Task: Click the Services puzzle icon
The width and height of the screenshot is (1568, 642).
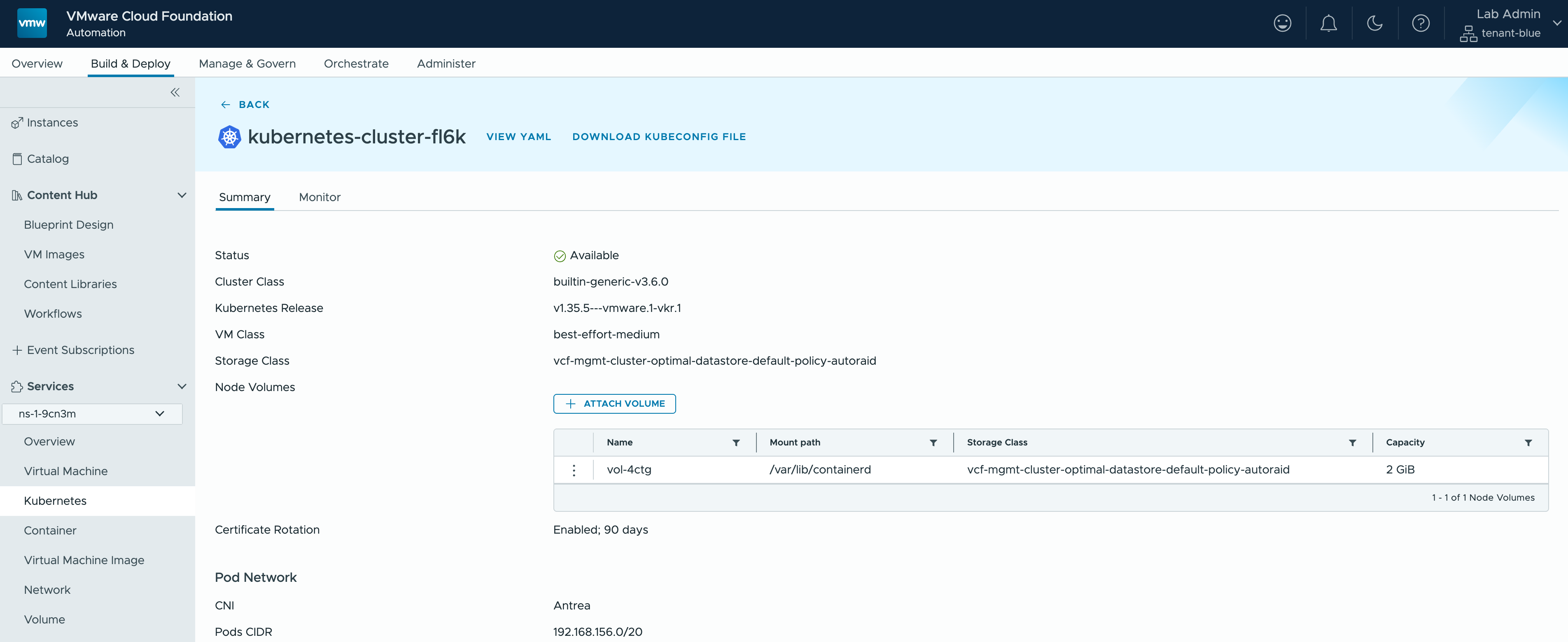Action: [x=17, y=386]
